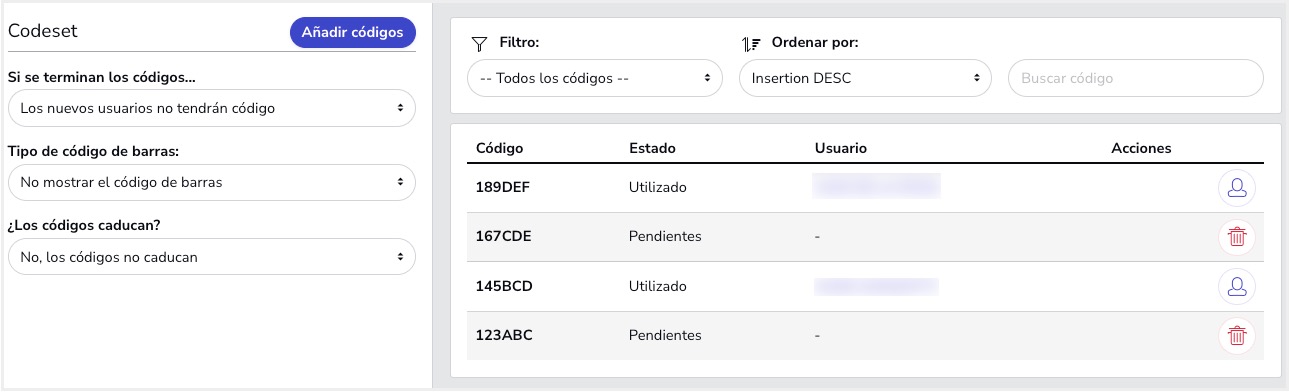The height and width of the screenshot is (392, 1289).
Task: Open user profile icon for code 189DEF
Action: click(1237, 187)
